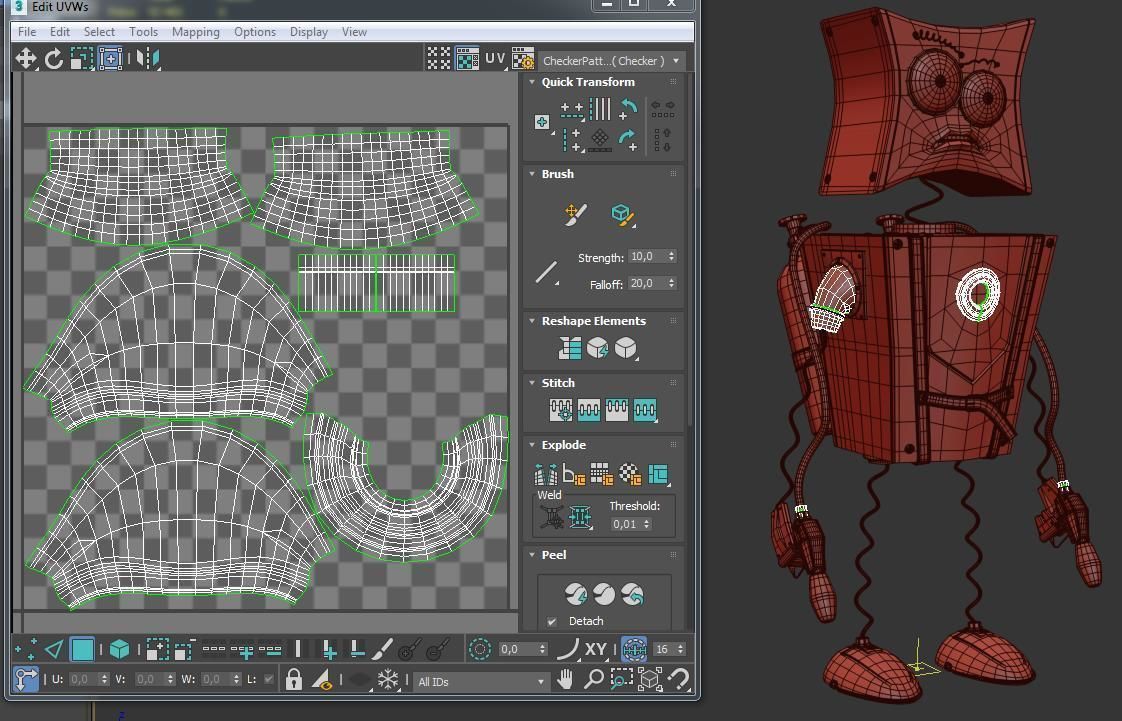
Task: Open the Mapping menu
Action: [x=195, y=32]
